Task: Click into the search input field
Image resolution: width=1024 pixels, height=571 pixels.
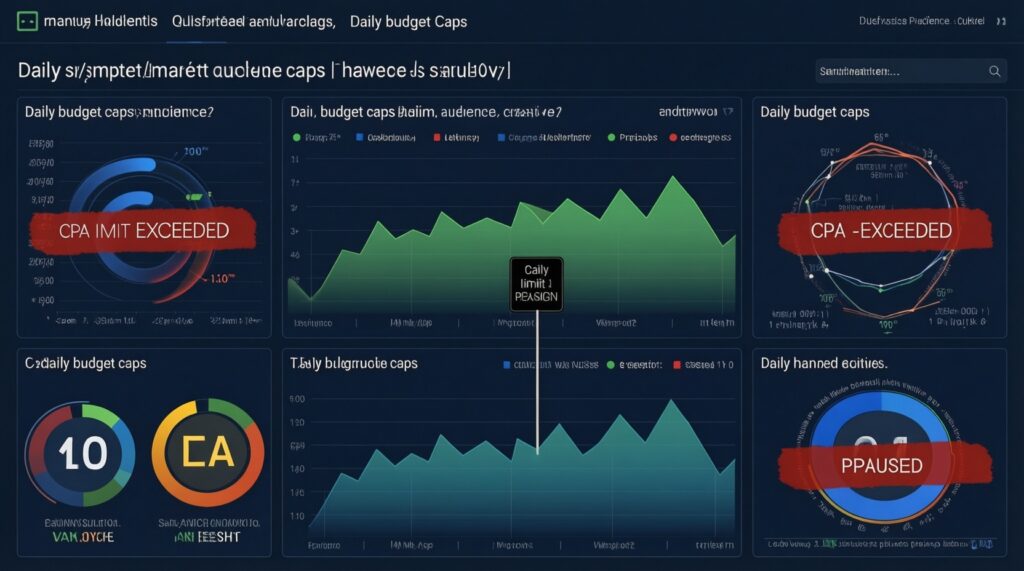Action: [898, 72]
